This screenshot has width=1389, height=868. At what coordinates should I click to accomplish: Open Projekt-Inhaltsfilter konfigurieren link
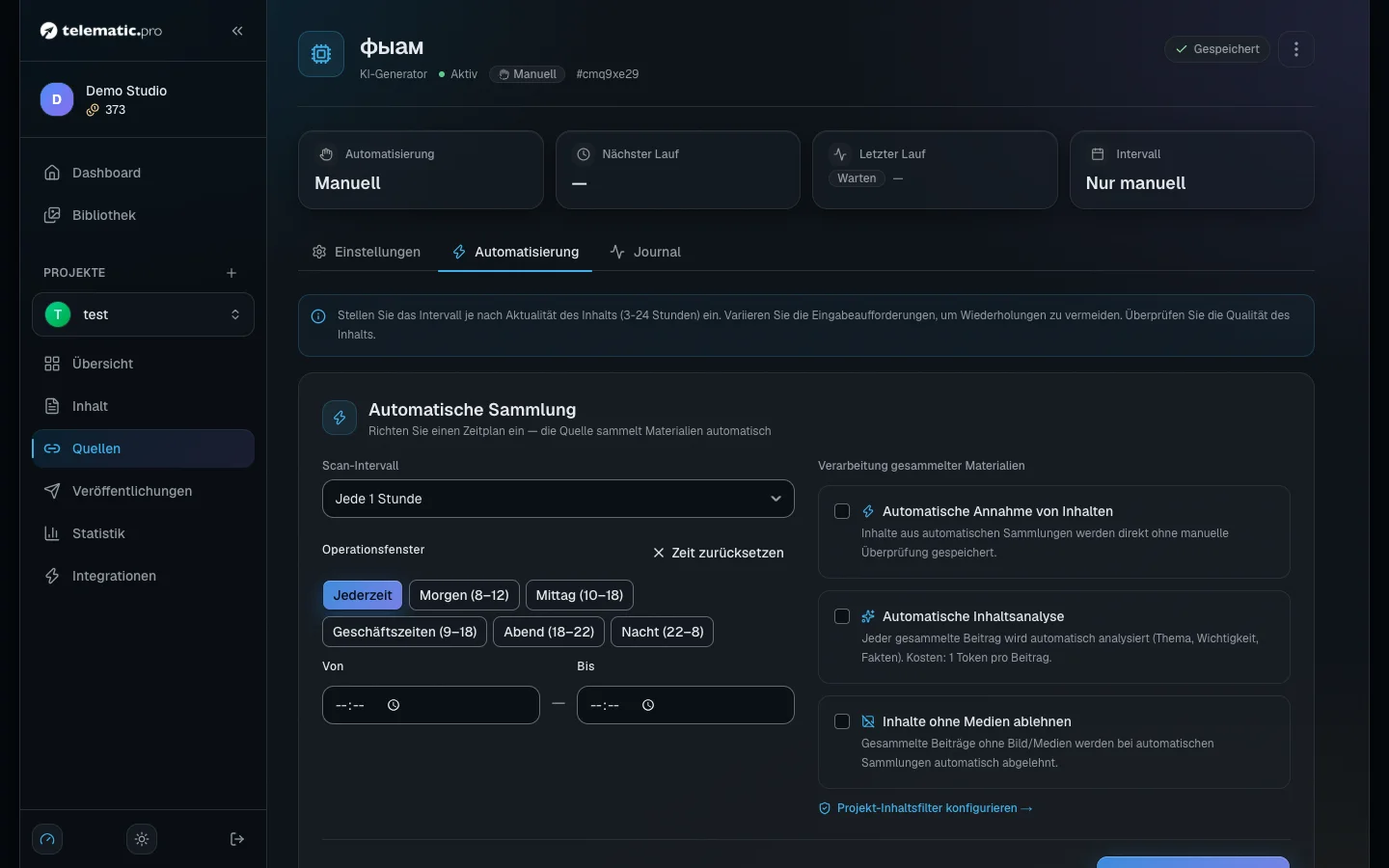[926, 808]
